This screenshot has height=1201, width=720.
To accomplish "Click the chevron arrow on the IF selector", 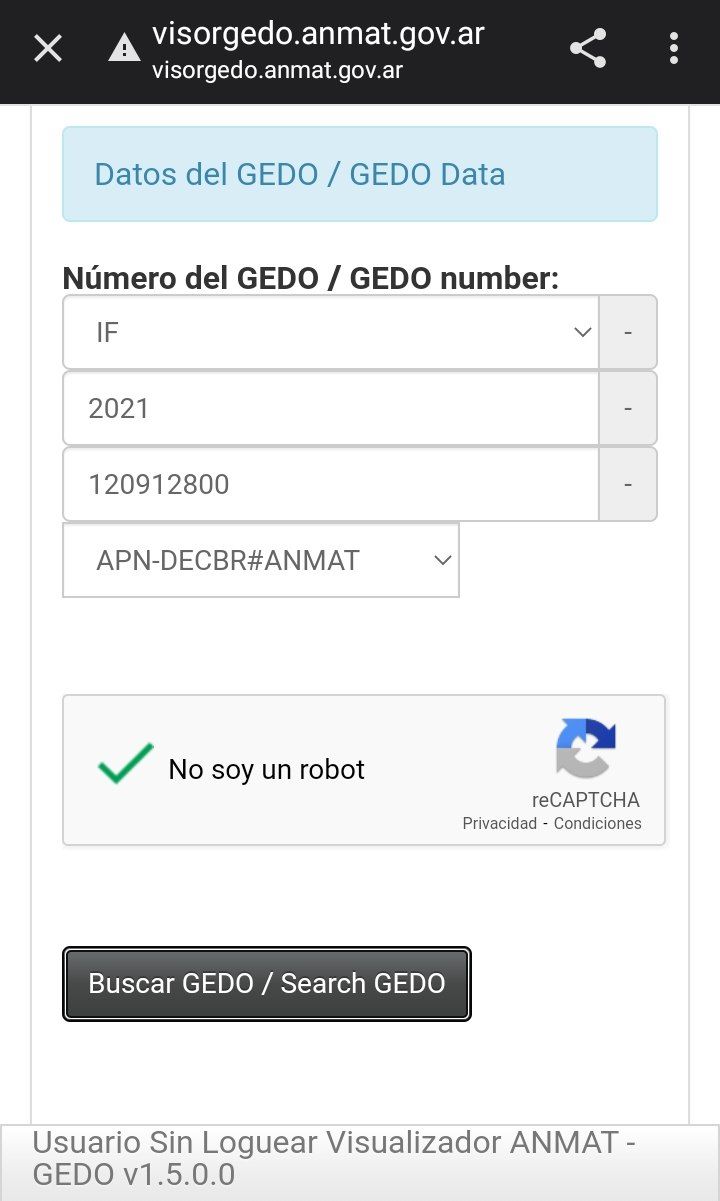I will tap(583, 332).
